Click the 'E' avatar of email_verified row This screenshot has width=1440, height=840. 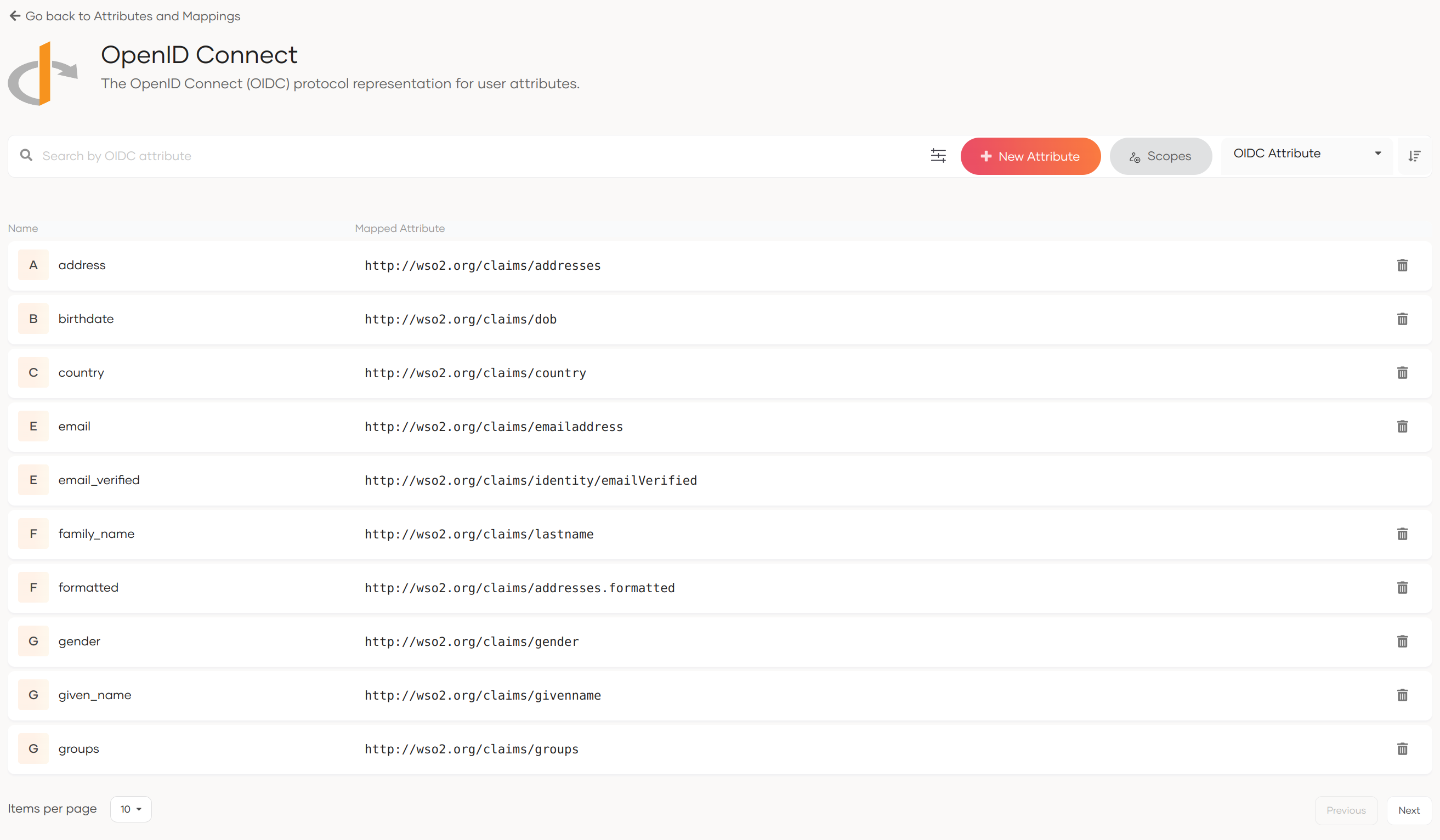[33, 480]
